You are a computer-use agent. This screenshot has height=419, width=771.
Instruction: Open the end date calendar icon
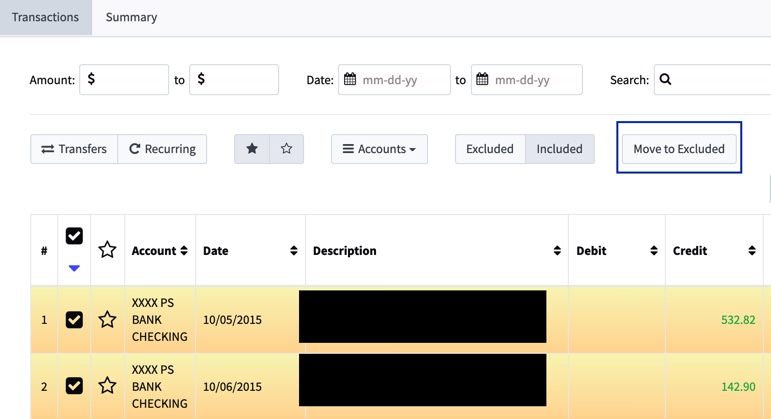(x=482, y=79)
